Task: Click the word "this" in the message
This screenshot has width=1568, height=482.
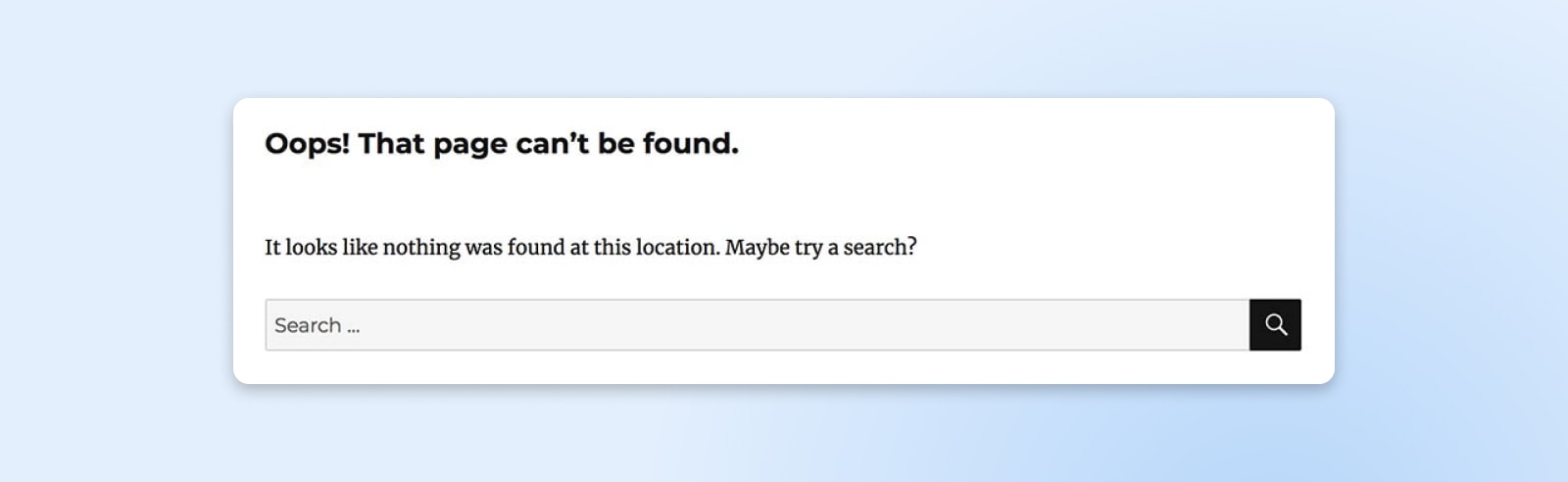Action: (612, 247)
